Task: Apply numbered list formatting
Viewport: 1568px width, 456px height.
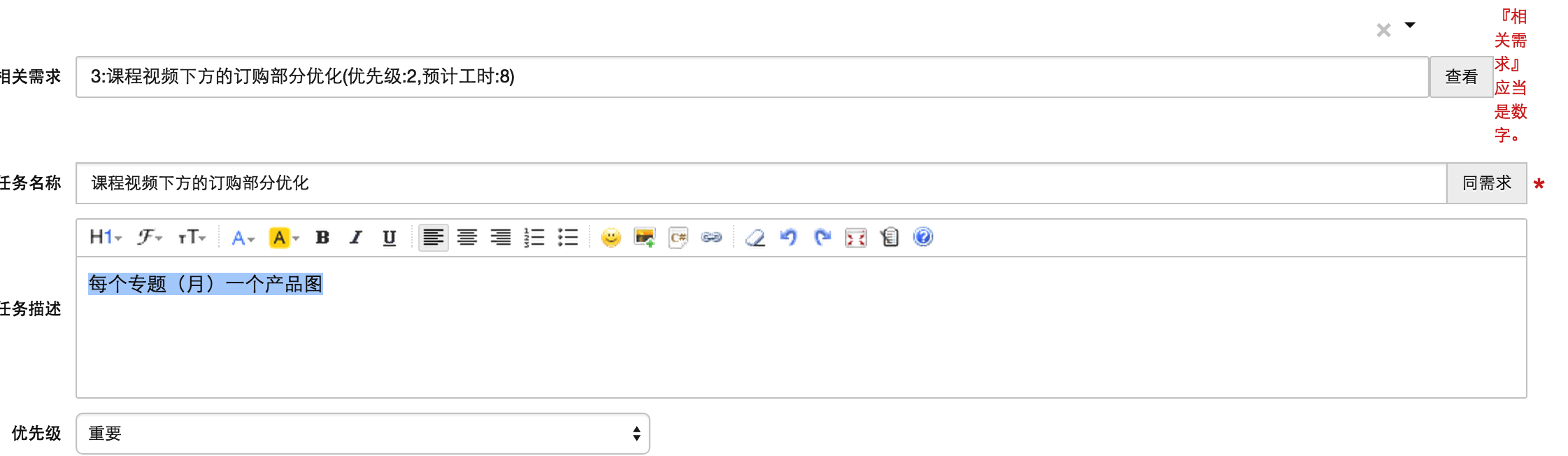Action: pos(534,238)
